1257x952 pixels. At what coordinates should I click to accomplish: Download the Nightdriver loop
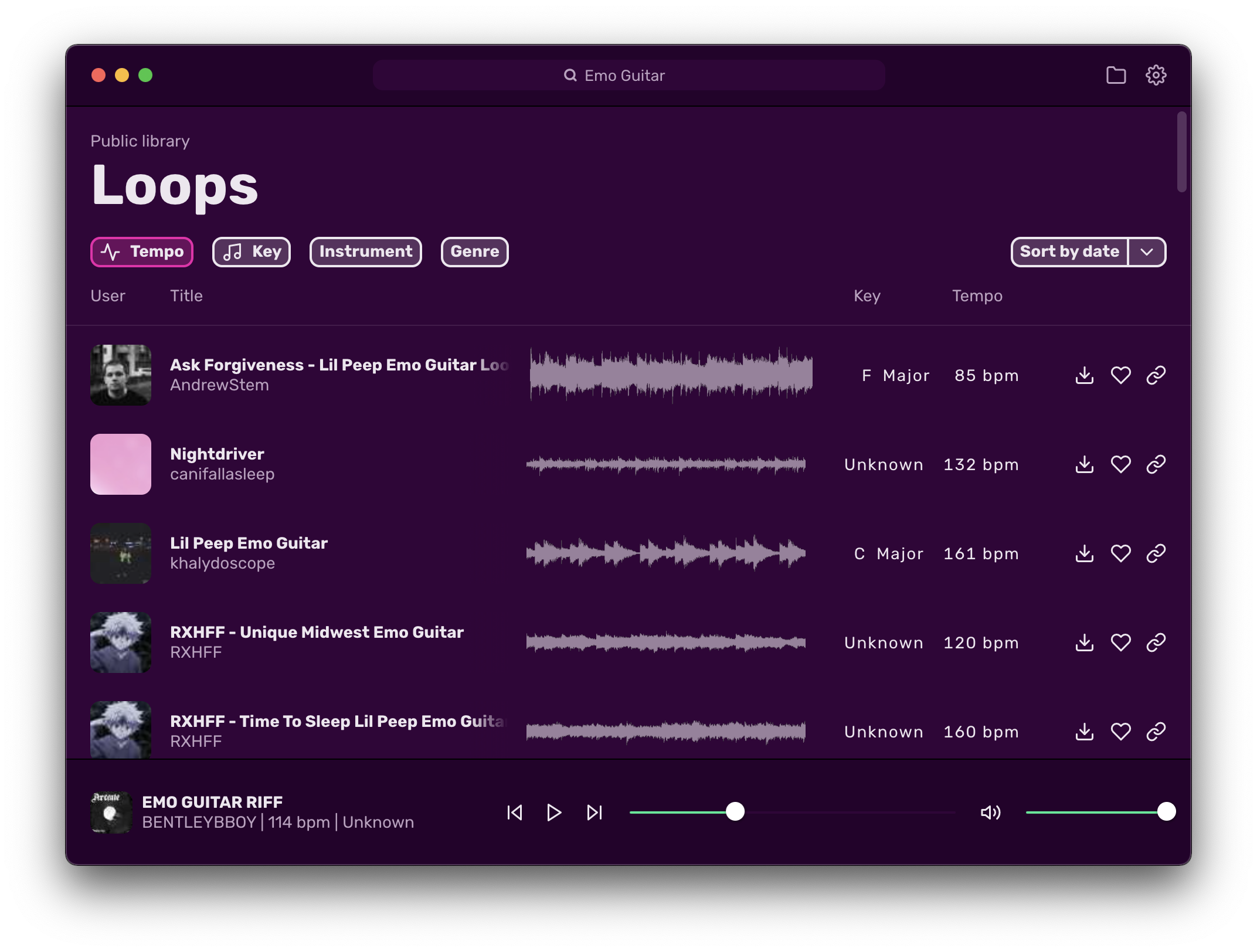click(1085, 464)
